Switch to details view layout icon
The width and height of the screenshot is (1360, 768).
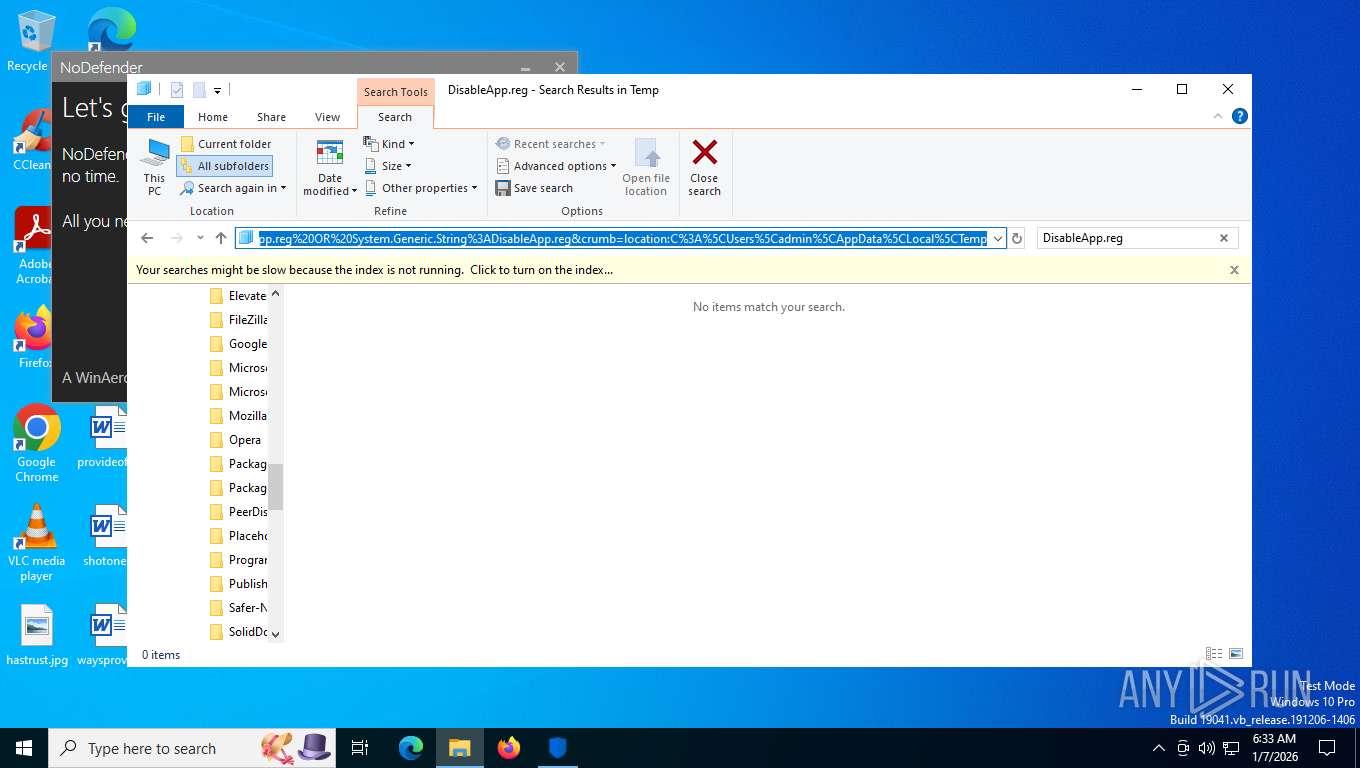(1215, 654)
